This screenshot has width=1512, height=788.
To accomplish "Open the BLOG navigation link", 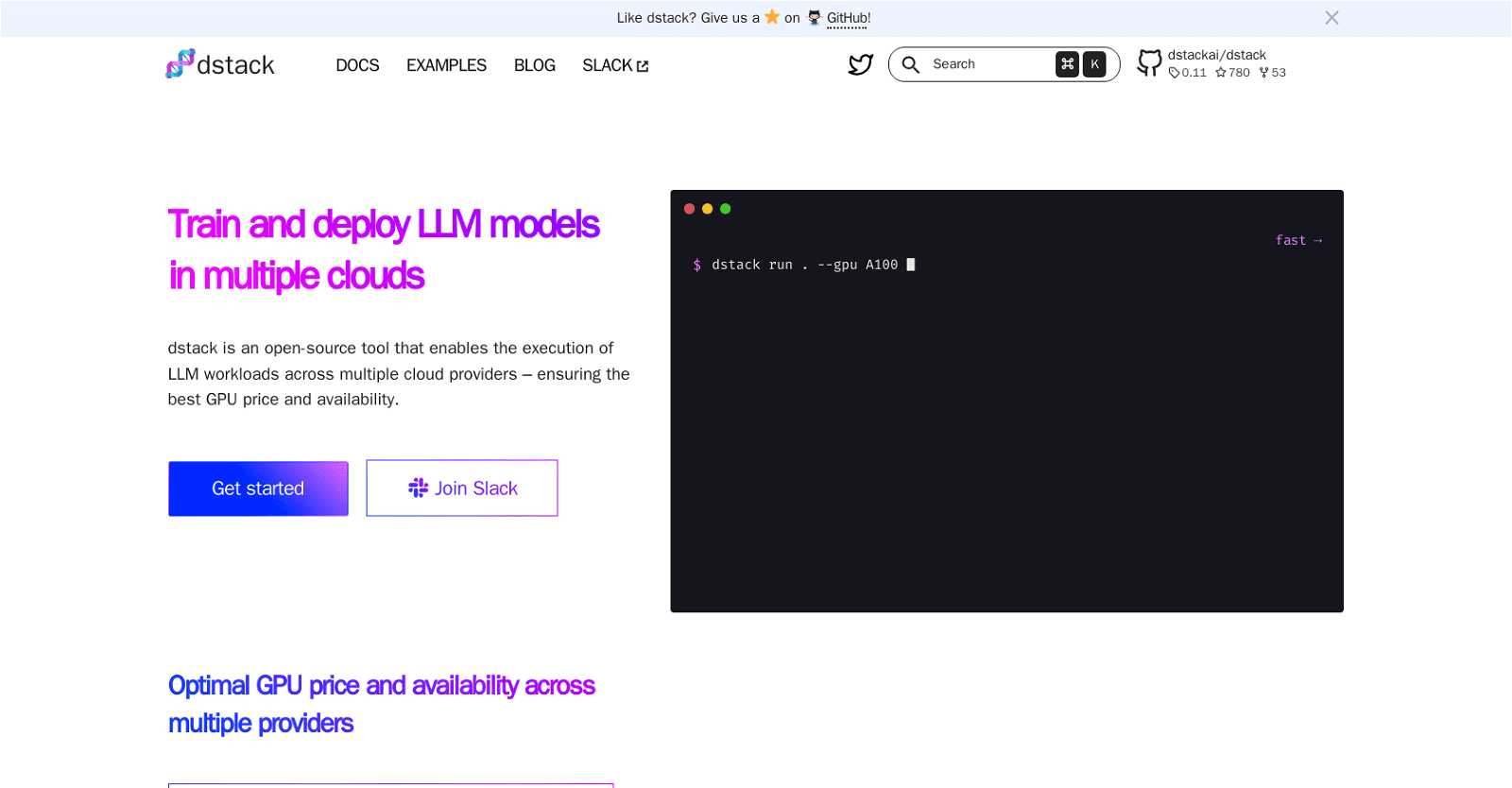I will point(534,65).
